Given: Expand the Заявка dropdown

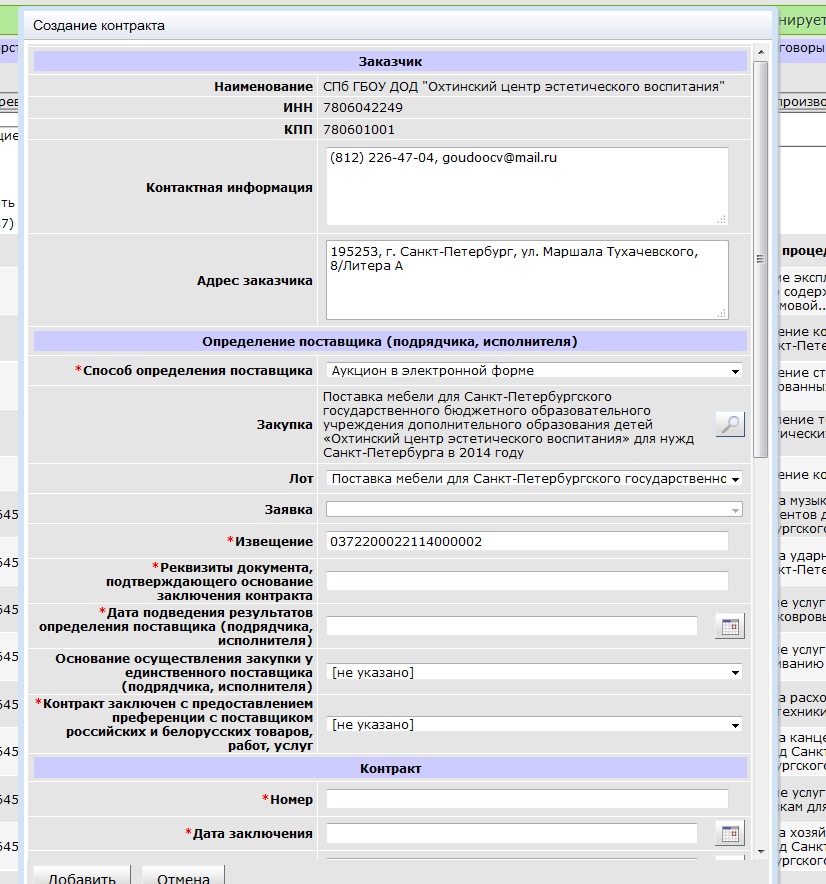Looking at the screenshot, I should tap(534, 510).
